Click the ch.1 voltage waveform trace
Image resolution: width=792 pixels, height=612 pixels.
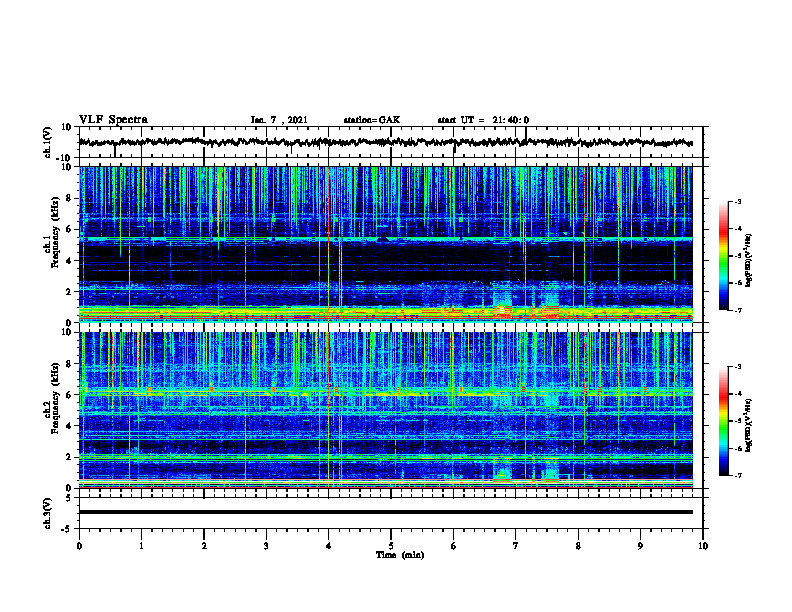pos(385,142)
